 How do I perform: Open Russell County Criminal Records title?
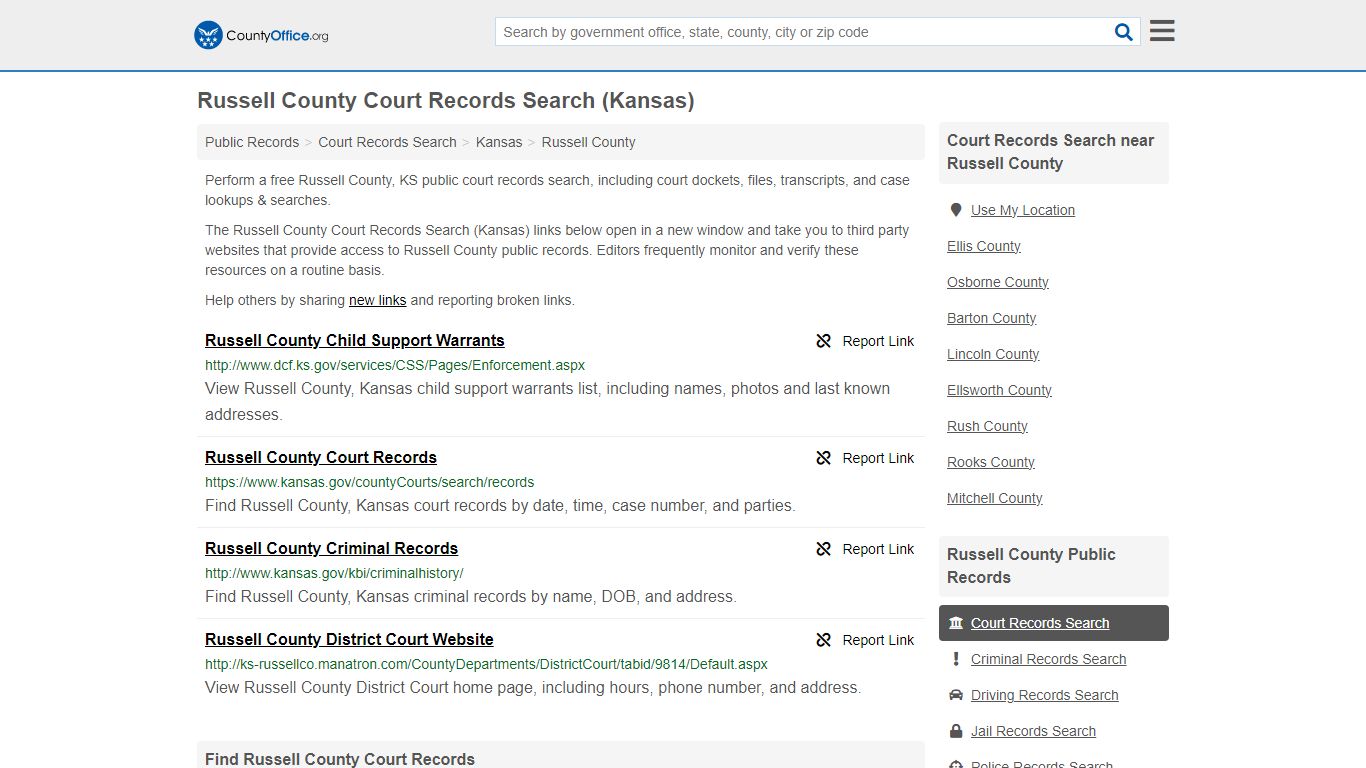point(331,548)
